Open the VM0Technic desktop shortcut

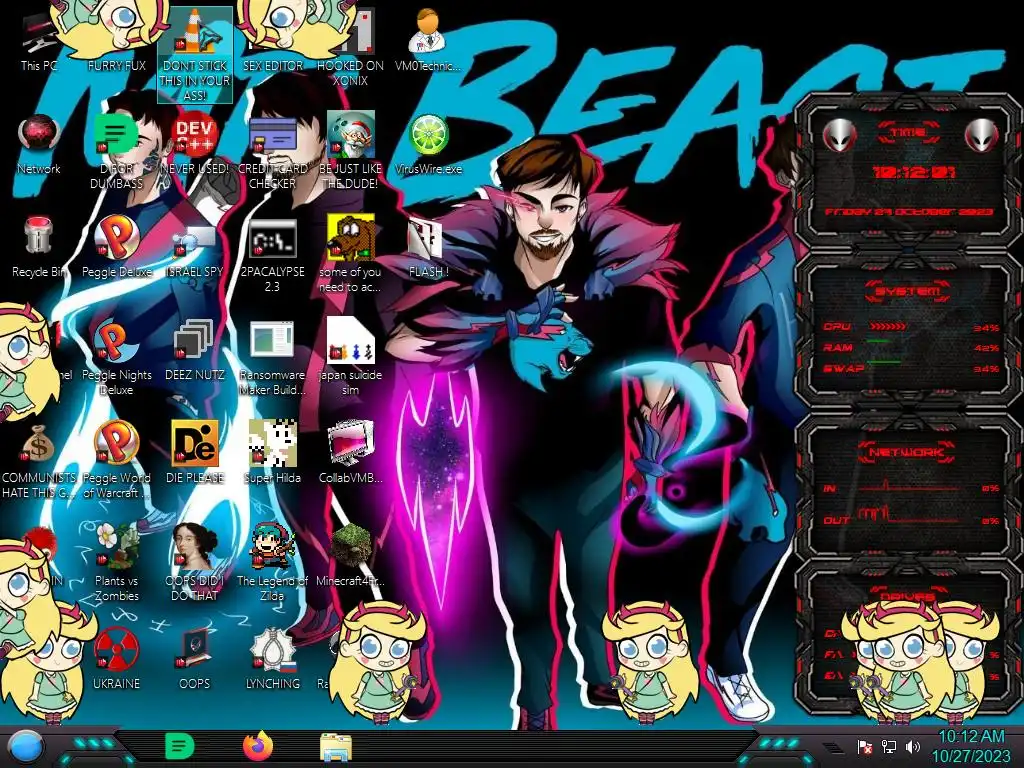(428, 40)
